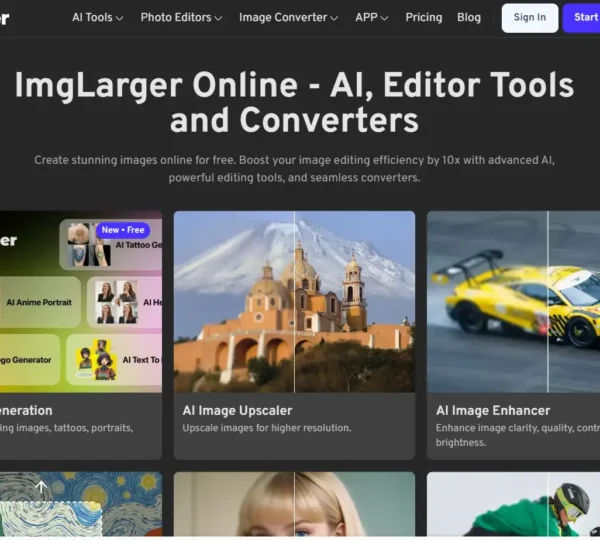600x540 pixels.
Task: Click the Sign In button
Action: (530, 18)
